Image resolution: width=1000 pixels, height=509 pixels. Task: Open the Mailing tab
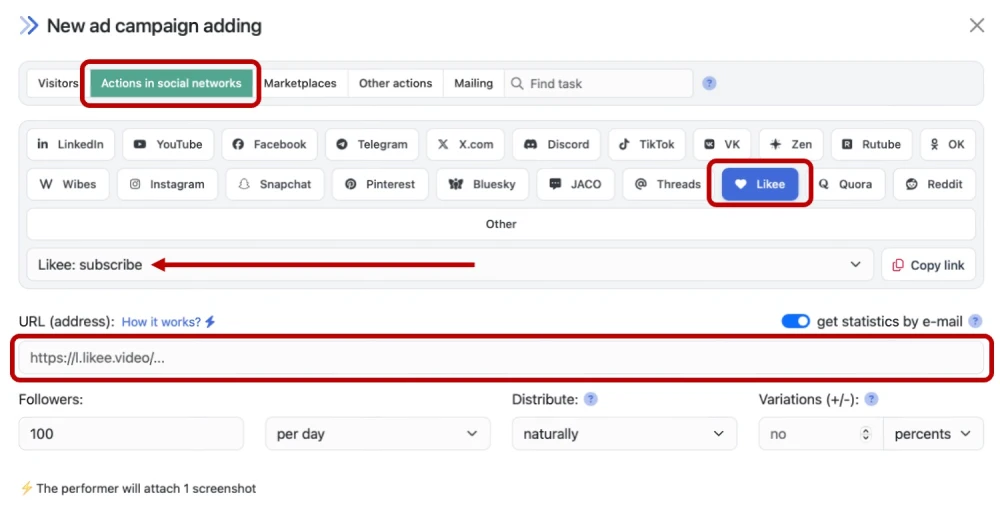(473, 83)
